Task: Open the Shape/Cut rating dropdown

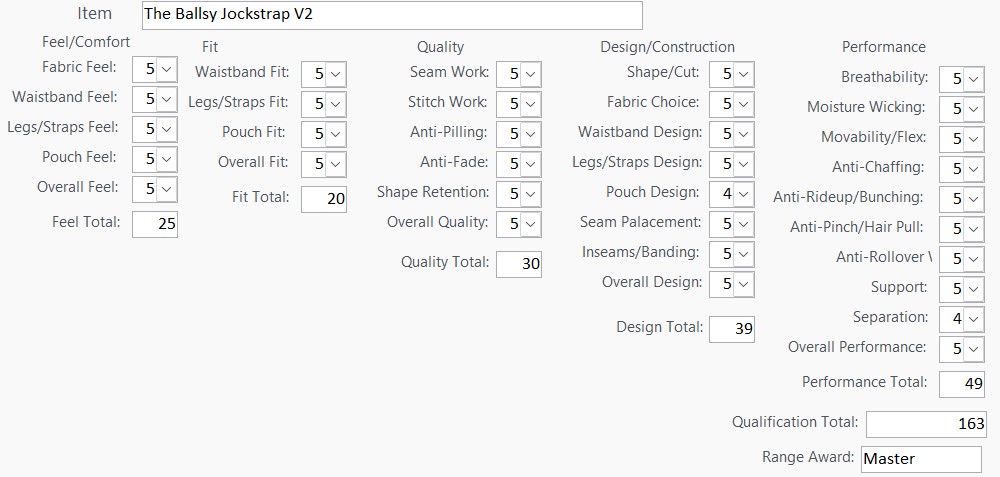Action: [x=743, y=74]
